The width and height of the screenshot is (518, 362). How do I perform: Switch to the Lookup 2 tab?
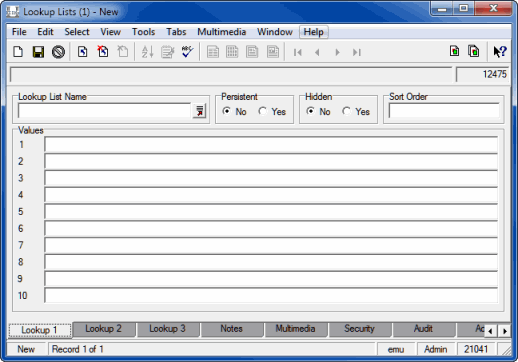(103, 329)
